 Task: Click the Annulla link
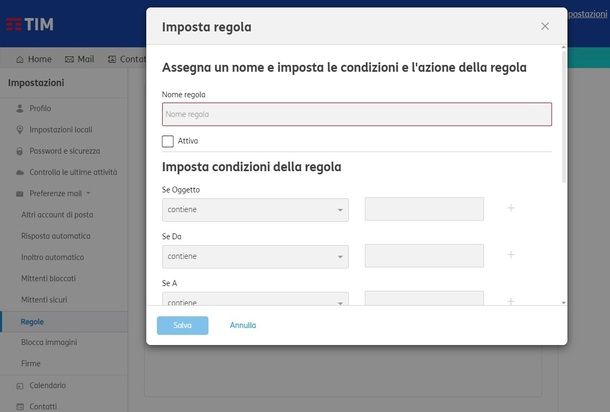point(243,325)
